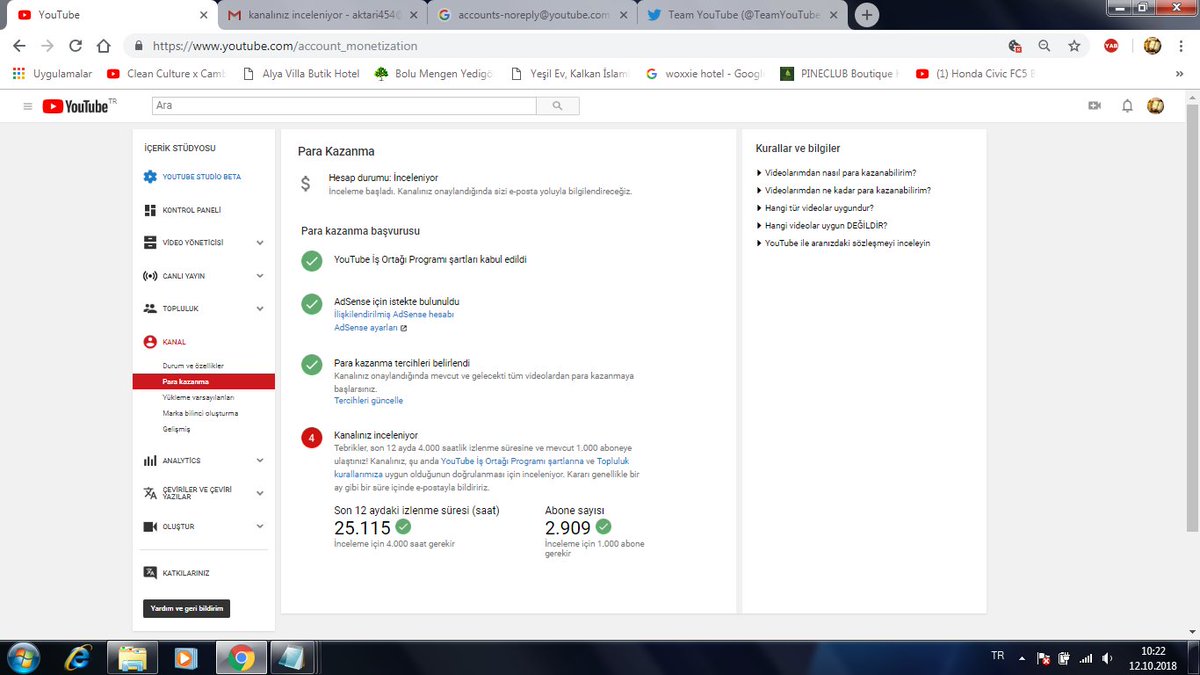Open woxxie hotel bookmark
The height and width of the screenshot is (675, 1200).
[702, 74]
